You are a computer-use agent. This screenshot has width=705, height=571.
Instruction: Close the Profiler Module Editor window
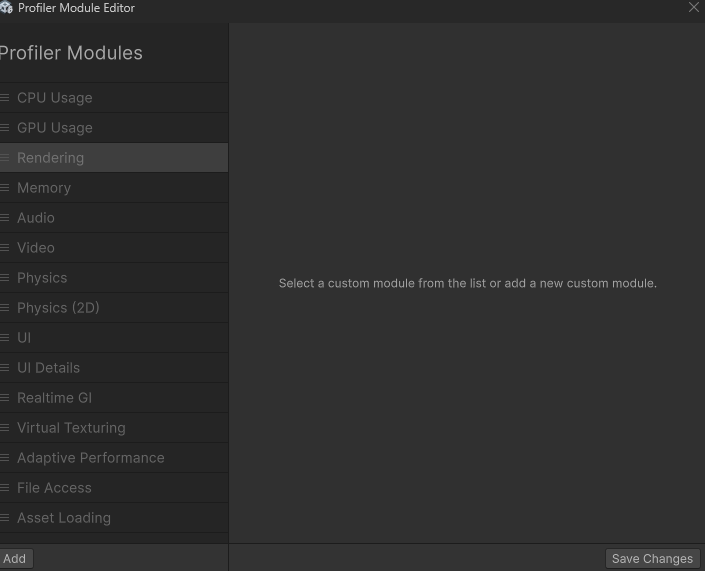click(x=694, y=8)
